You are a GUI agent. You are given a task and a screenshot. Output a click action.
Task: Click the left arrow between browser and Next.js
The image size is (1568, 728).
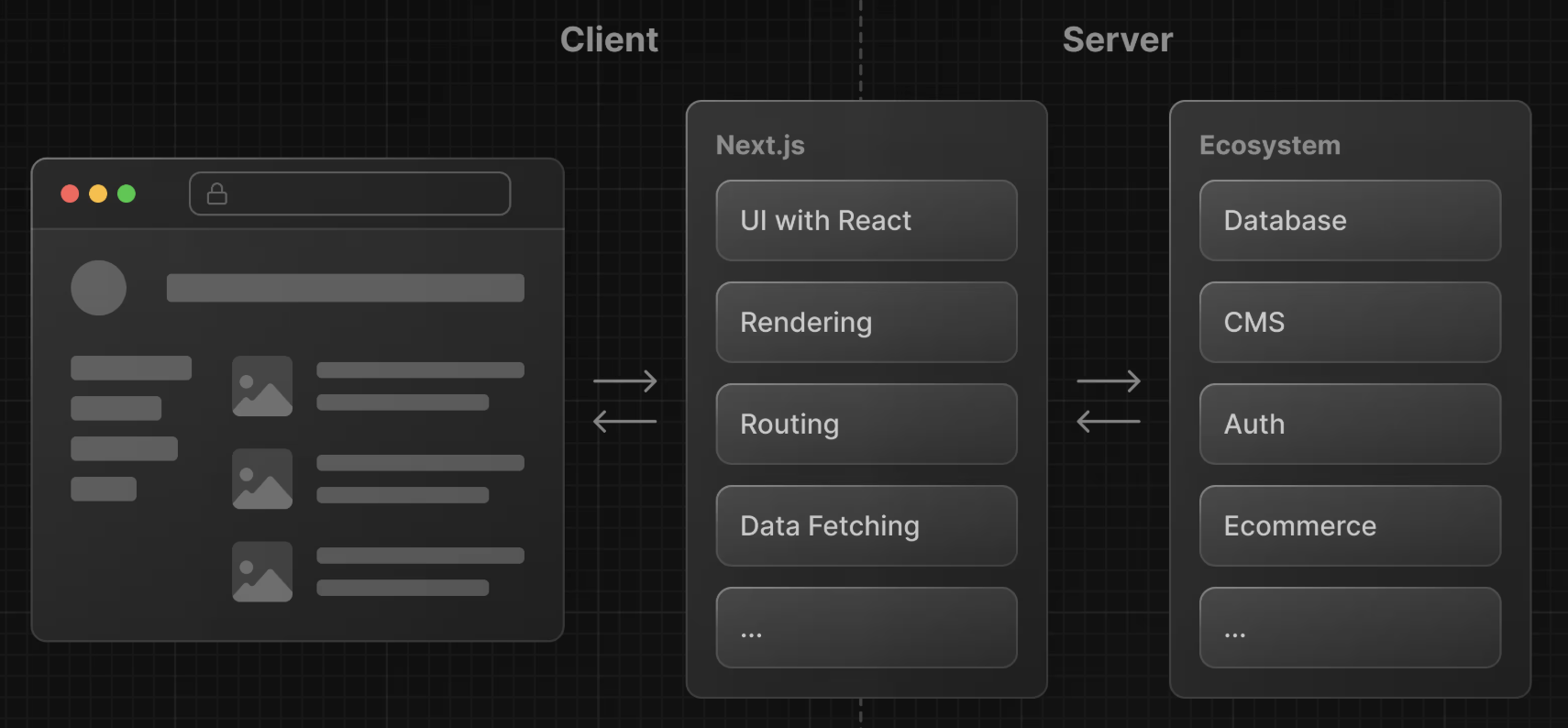(625, 421)
